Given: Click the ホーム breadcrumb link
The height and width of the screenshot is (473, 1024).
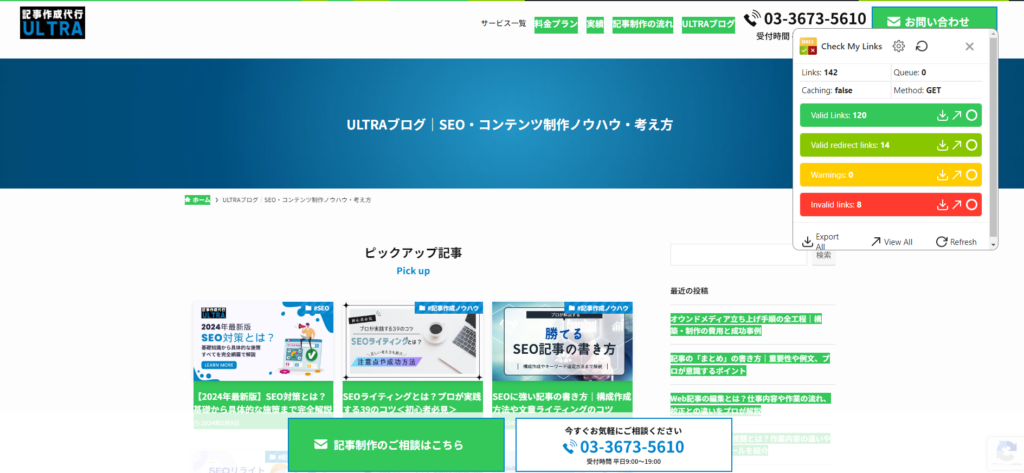Looking at the screenshot, I should coord(197,200).
